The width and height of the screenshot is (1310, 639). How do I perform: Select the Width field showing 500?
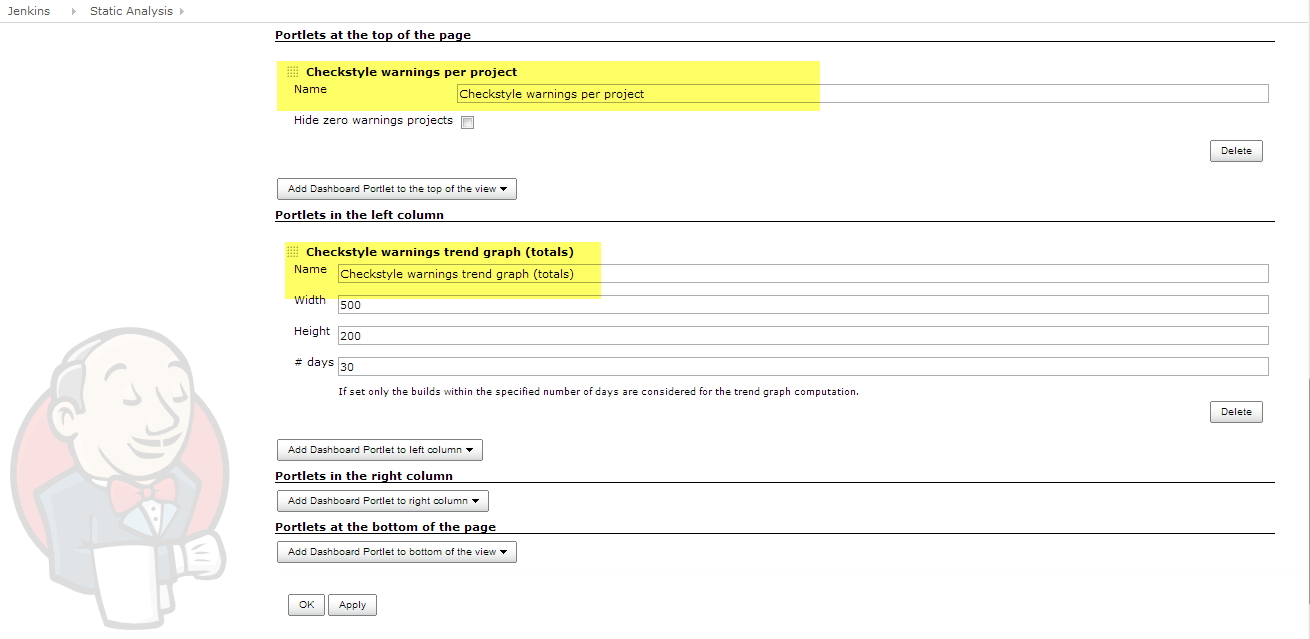(x=700, y=304)
